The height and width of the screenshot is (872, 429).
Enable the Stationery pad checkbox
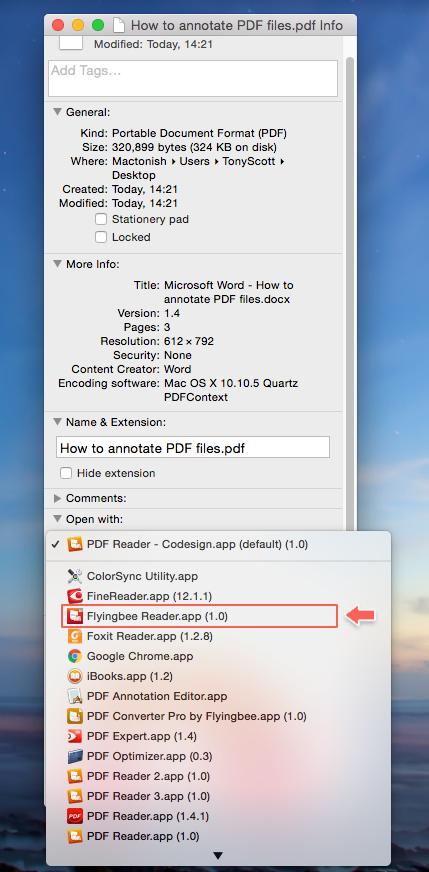pos(101,219)
